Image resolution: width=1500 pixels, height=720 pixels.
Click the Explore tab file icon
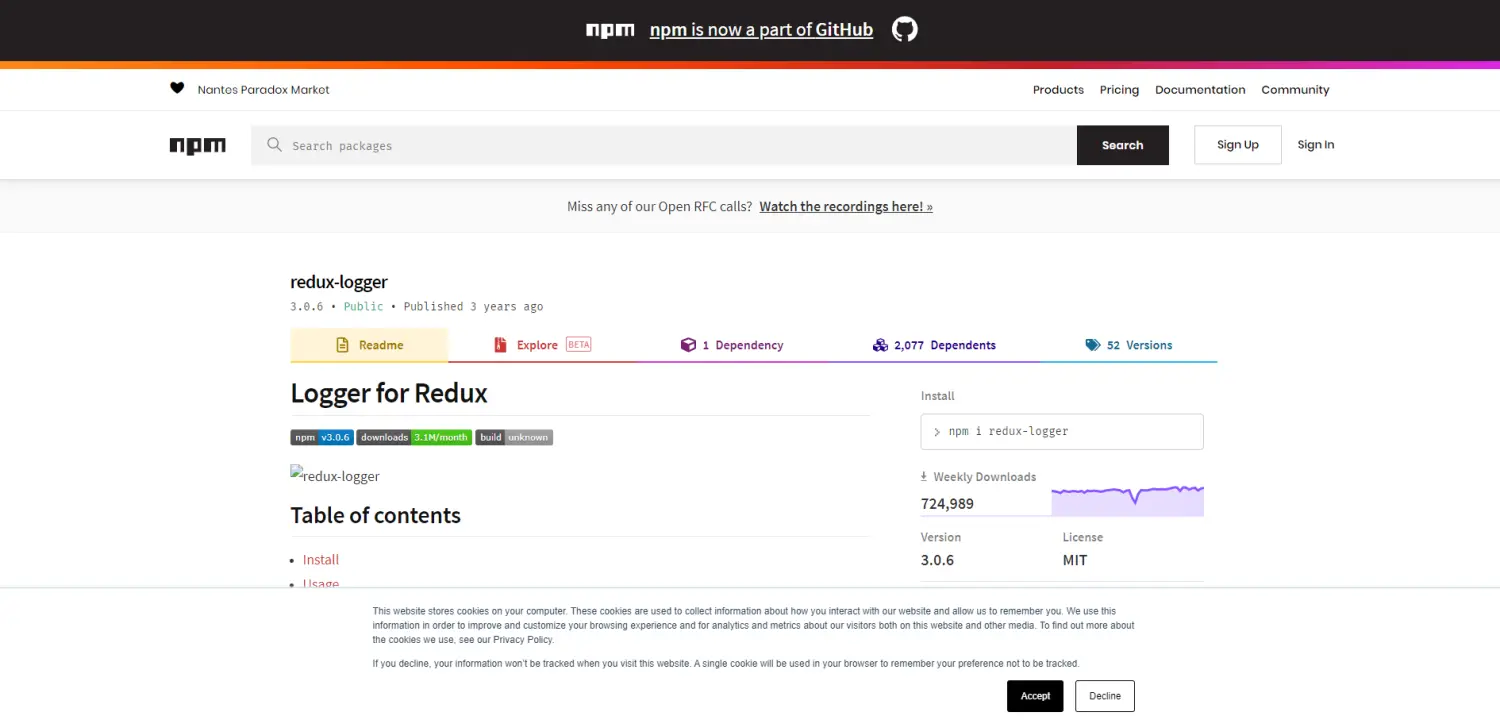click(x=501, y=345)
